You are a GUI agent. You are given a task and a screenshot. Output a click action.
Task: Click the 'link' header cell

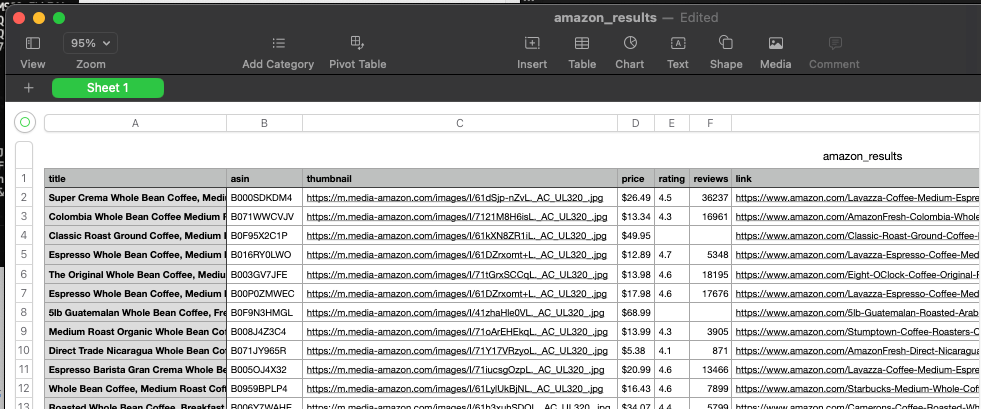coord(856,179)
